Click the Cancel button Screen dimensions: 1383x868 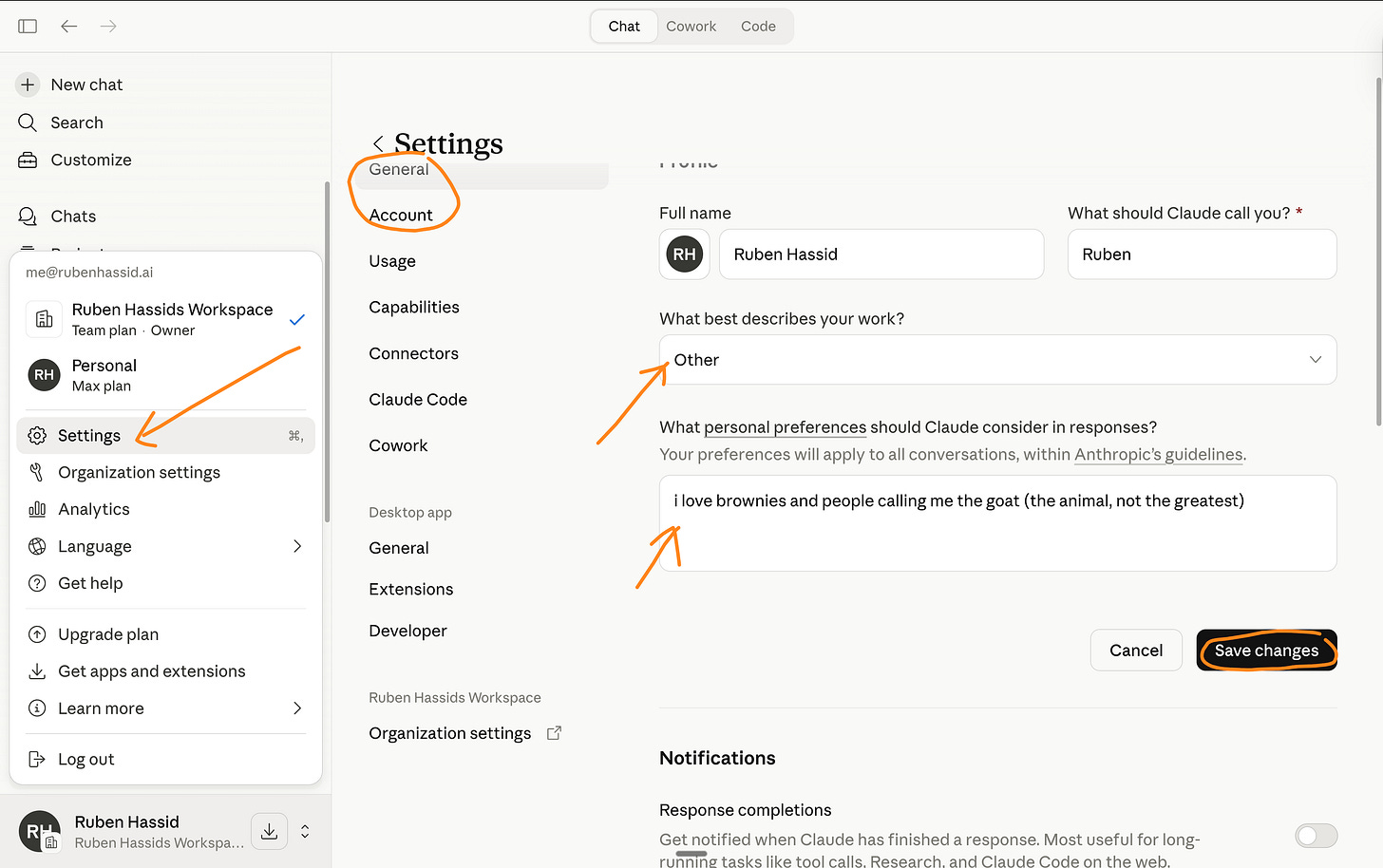pos(1136,651)
